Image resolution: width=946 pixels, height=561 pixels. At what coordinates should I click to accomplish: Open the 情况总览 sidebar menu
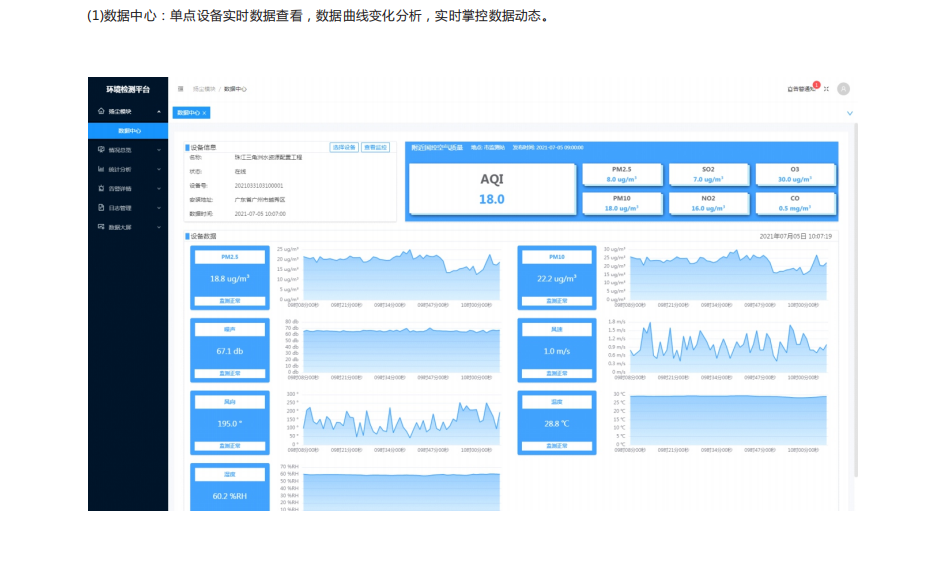tap(128, 150)
